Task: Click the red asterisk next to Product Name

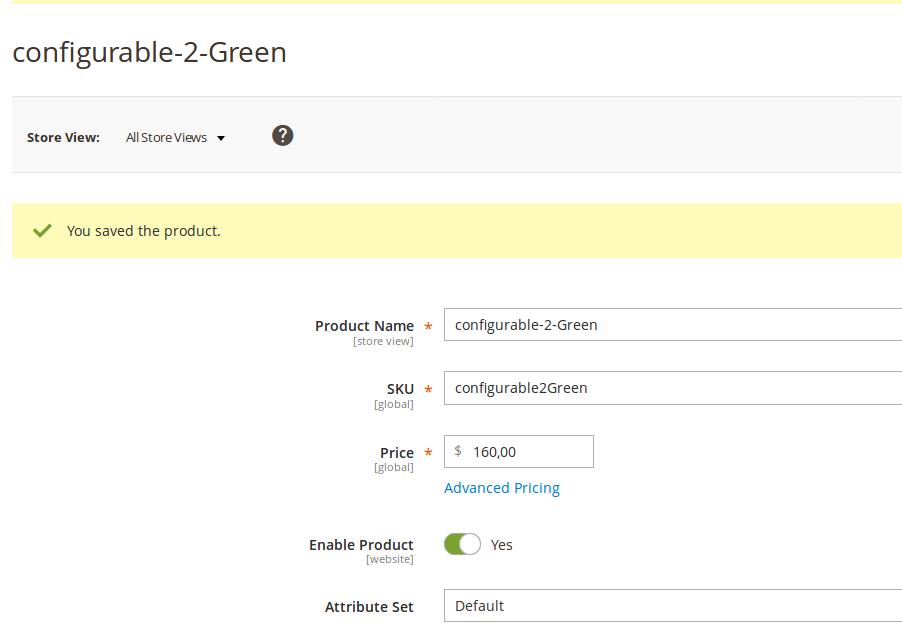Action: (429, 327)
